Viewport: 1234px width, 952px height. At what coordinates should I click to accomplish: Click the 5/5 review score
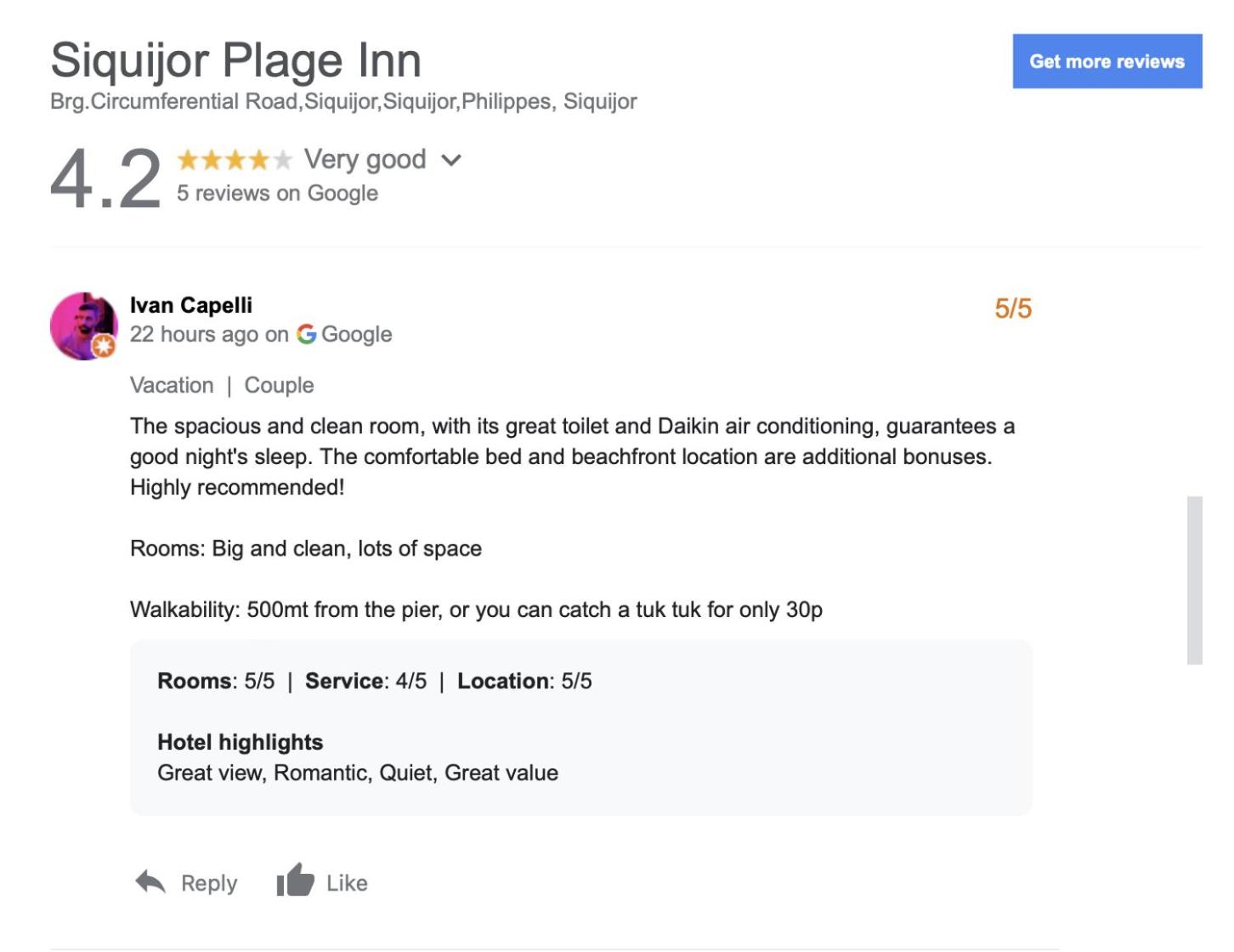point(1013,309)
